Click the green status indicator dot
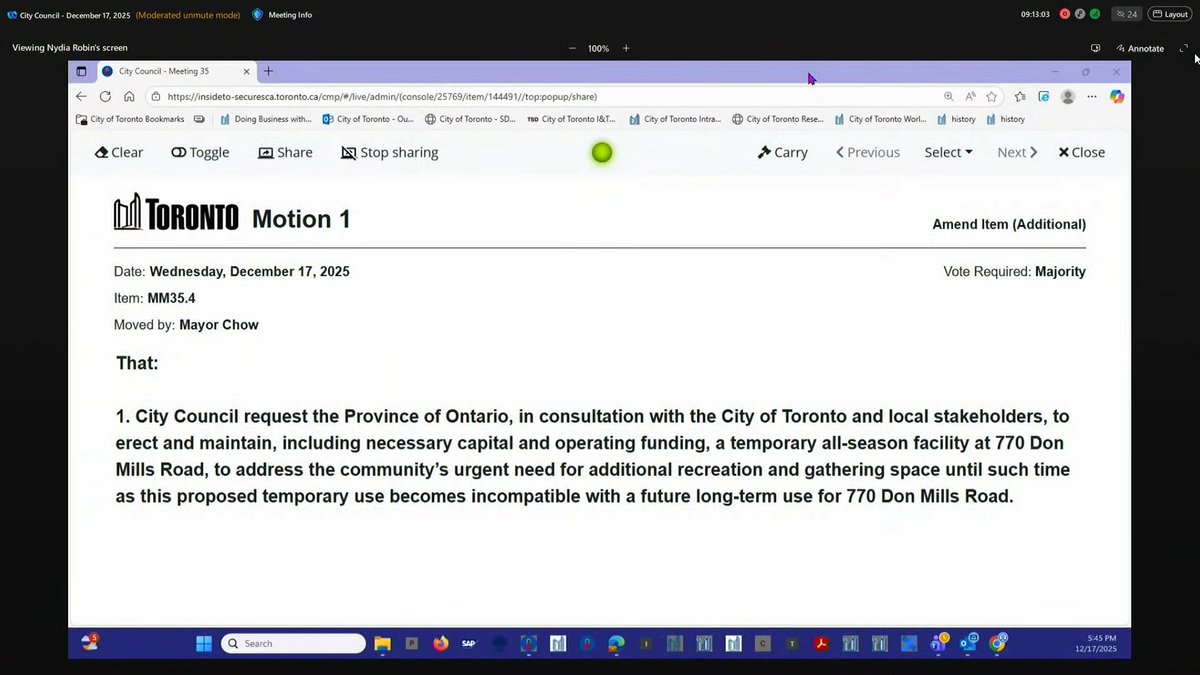The image size is (1200, 675). pyautogui.click(x=601, y=153)
